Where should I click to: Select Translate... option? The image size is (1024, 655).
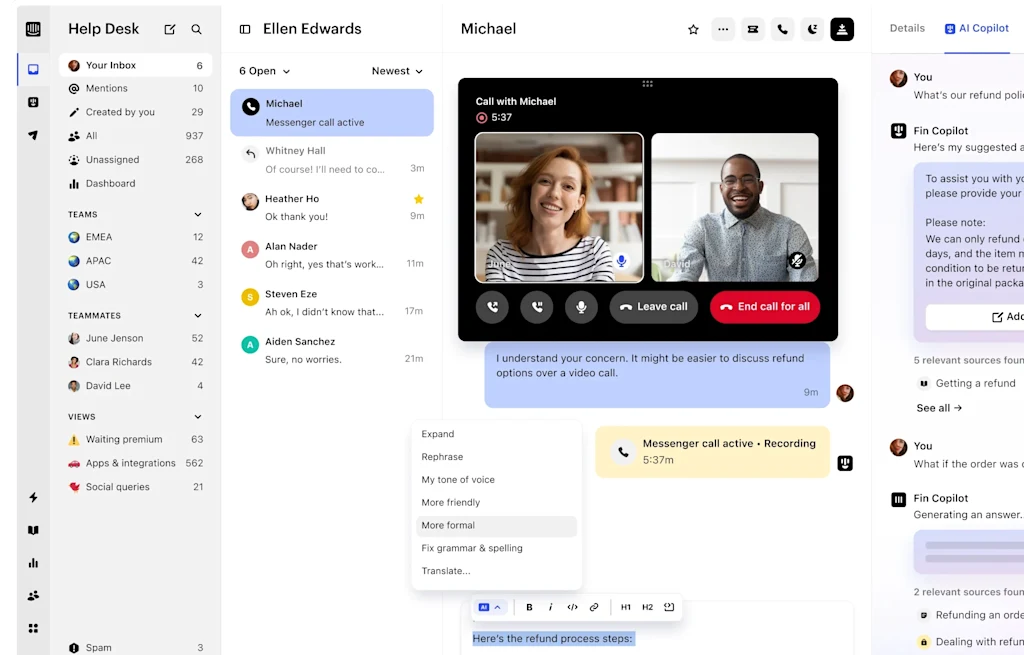point(496,571)
